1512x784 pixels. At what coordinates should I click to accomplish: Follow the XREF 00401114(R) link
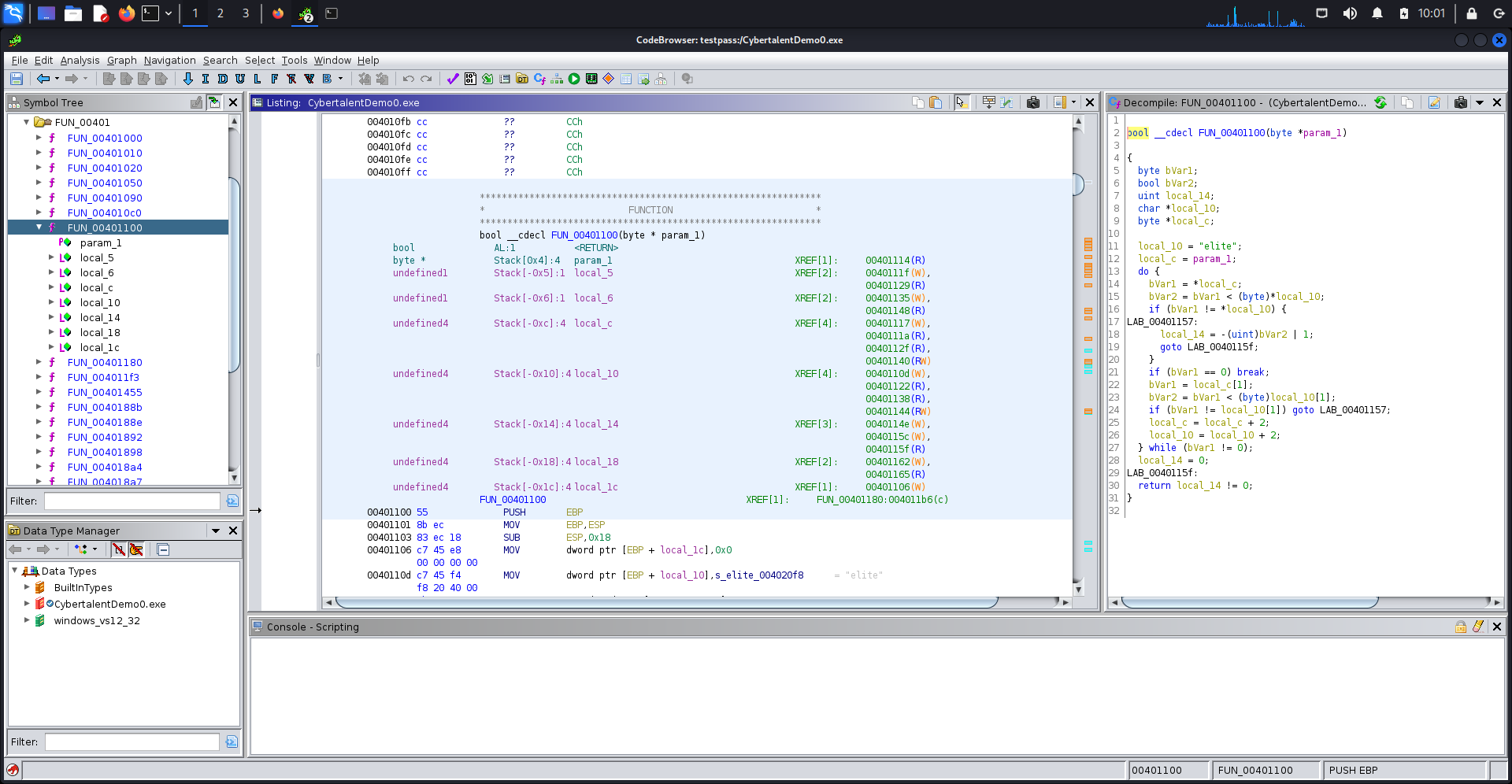pyautogui.click(x=895, y=261)
